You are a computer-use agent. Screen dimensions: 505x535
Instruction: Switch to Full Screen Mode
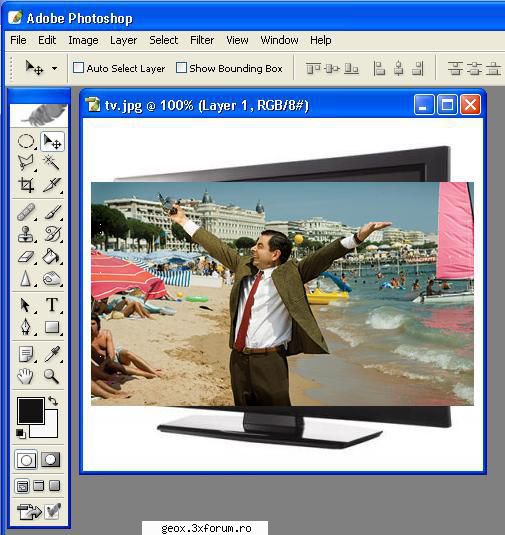(x=55, y=486)
